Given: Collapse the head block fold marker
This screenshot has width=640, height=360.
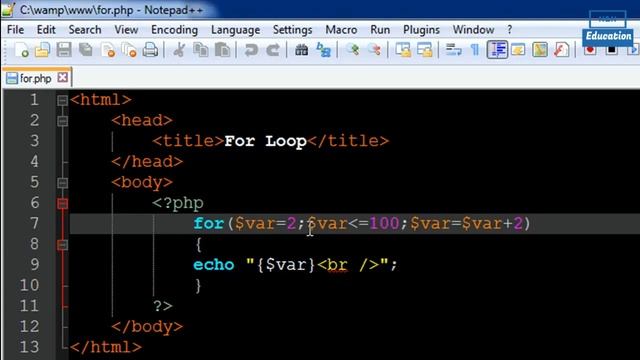Looking at the screenshot, I should [62, 121].
